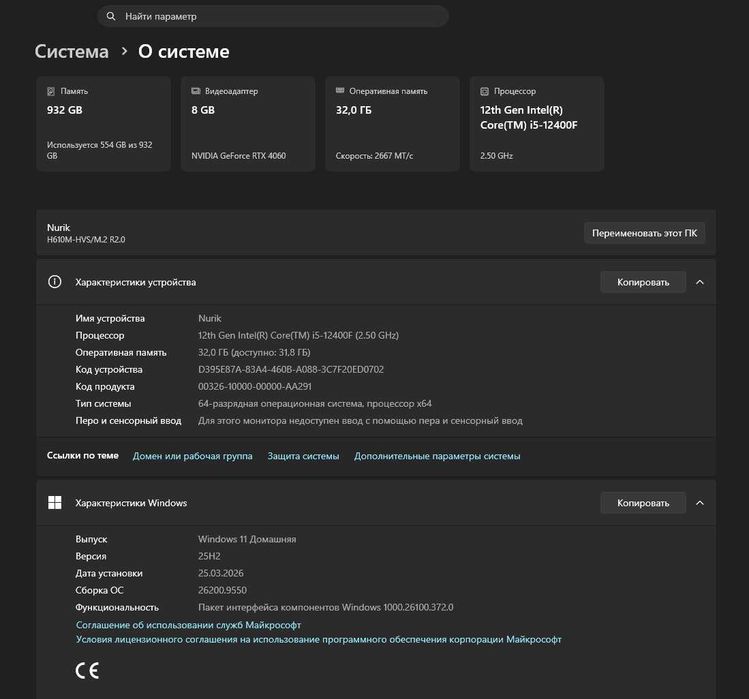Click the search magnifier icon
This screenshot has width=749, height=699.
pyautogui.click(x=111, y=16)
